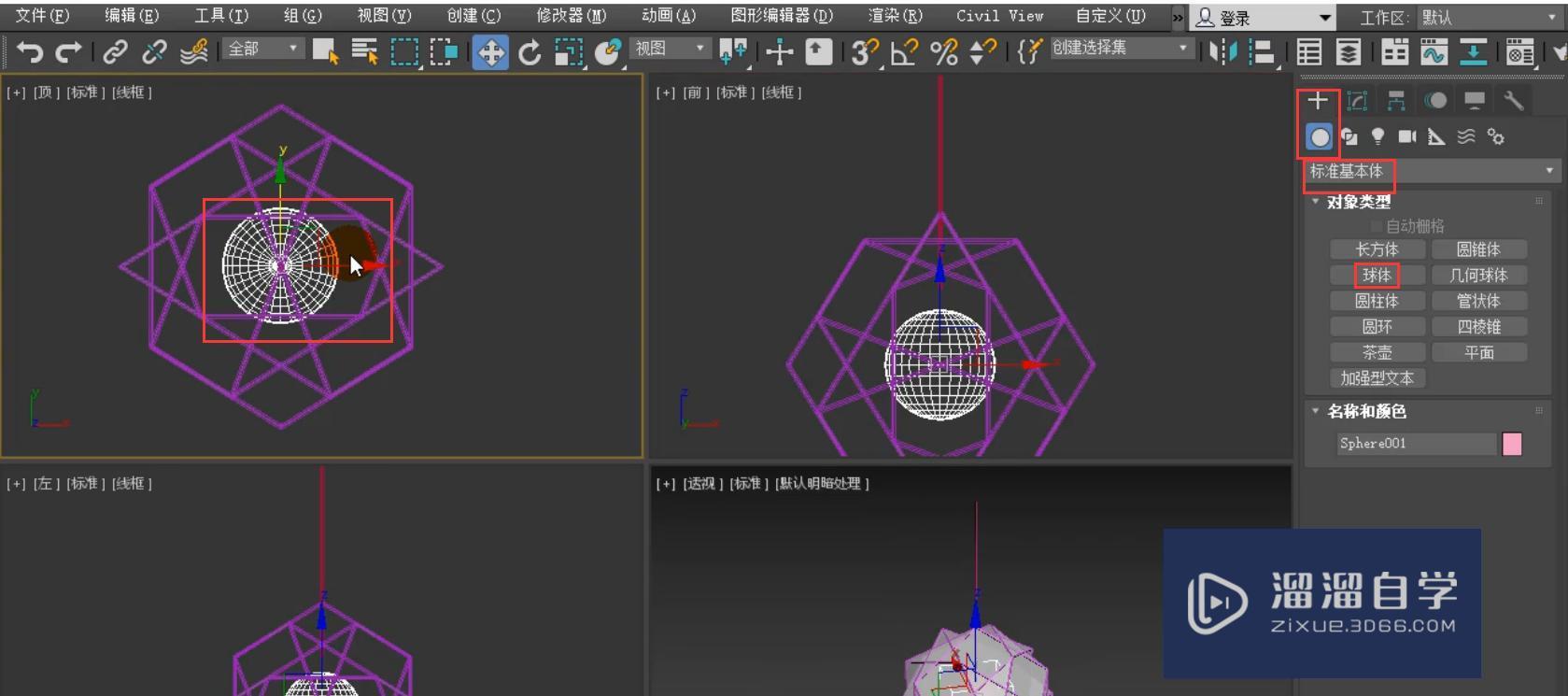Activate the Select and Scale tool
This screenshot has width=1568, height=696.
click(x=569, y=51)
